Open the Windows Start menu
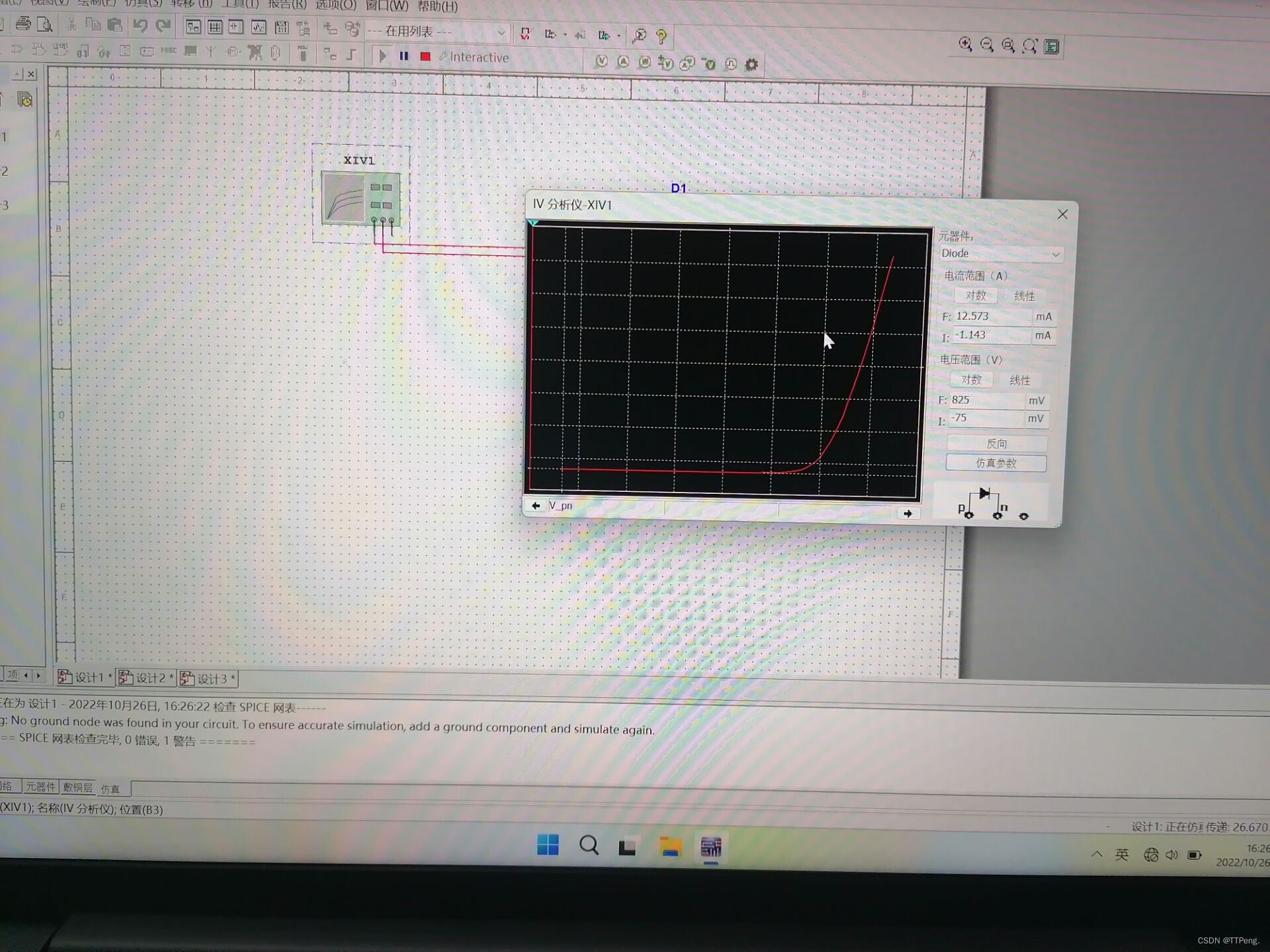This screenshot has width=1270, height=952. tap(548, 844)
